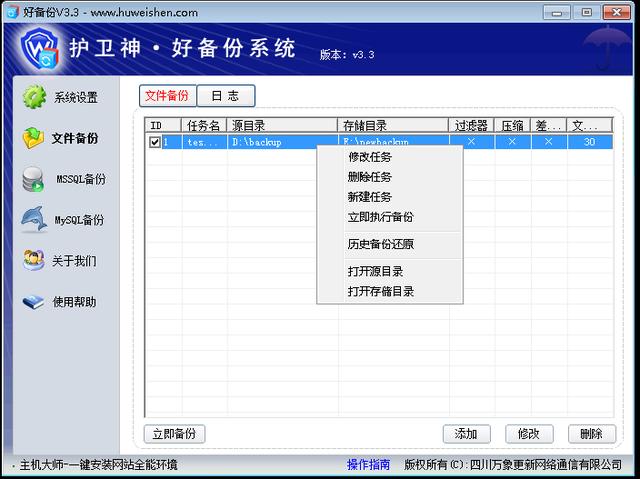Open MySQL备份 section
This screenshot has height=479, width=640.
[79, 220]
